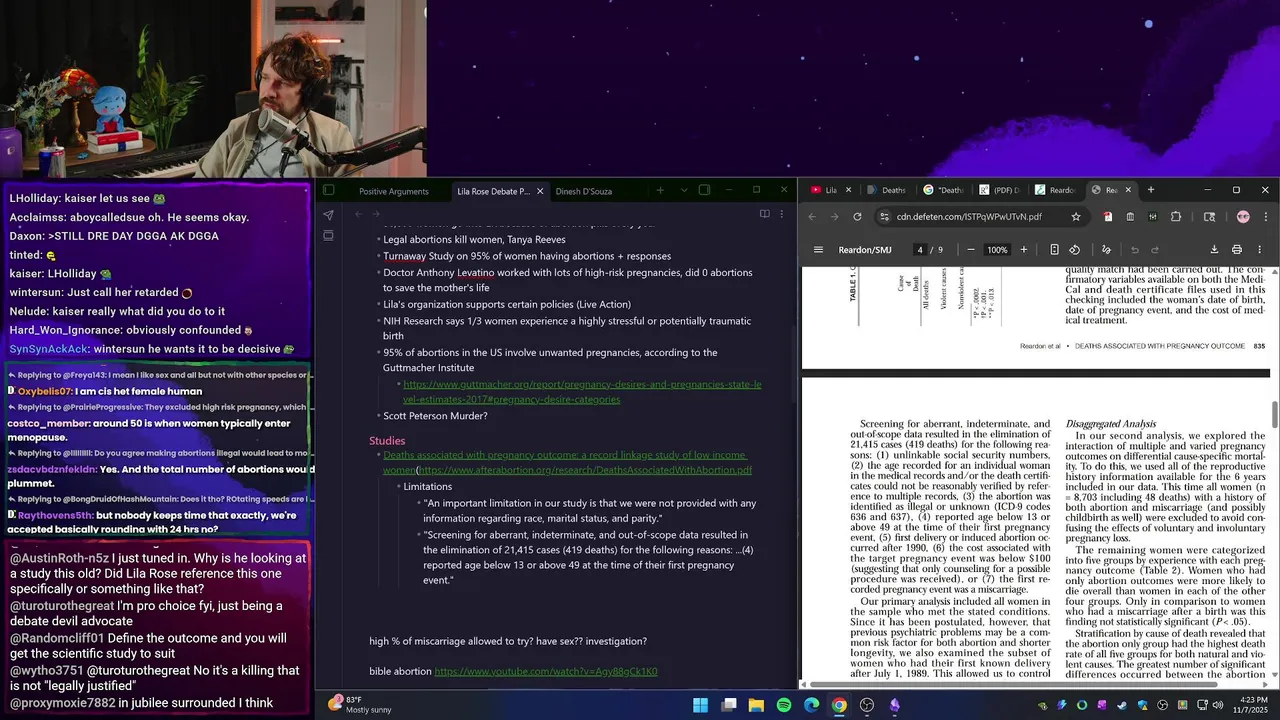This screenshot has width=1280, height=720.
Task: Zoom out the PDF
Action: coord(970,250)
